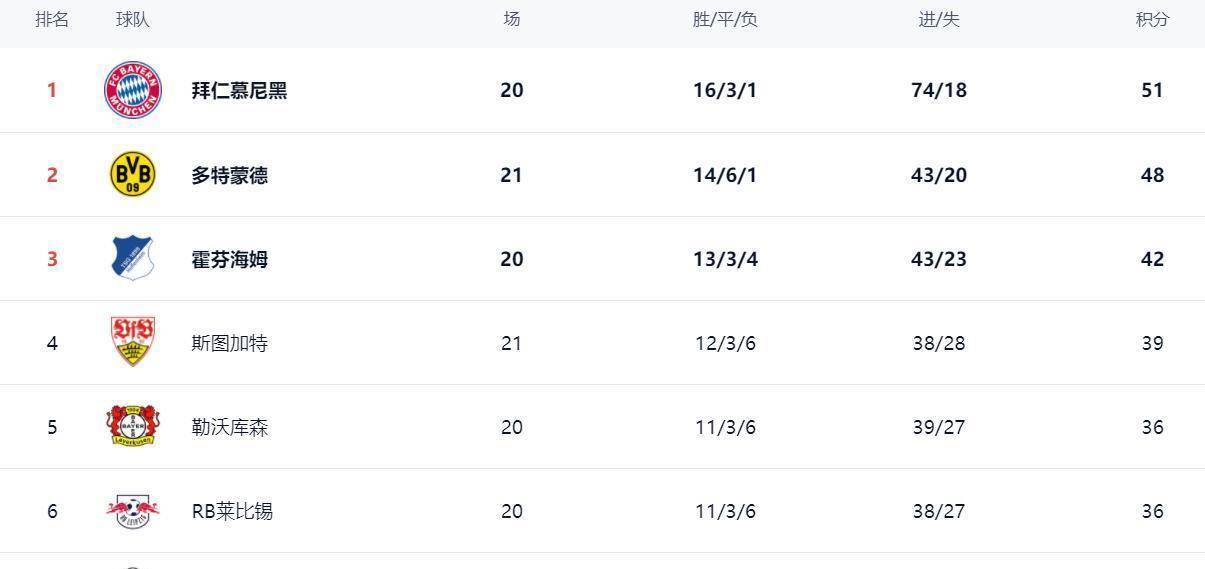This screenshot has height=569, width=1205.
Task: Click the Borussia Dortmund BVB logo
Action: [133, 175]
